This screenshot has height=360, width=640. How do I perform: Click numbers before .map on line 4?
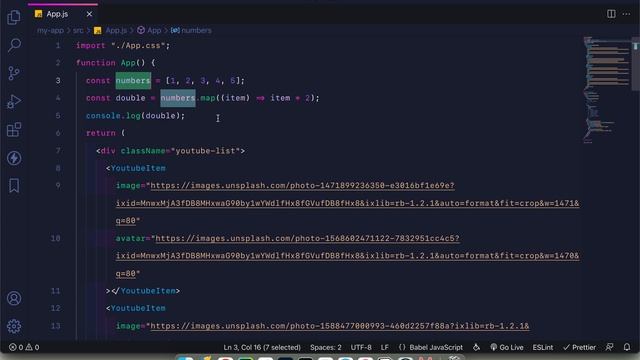tap(178, 98)
